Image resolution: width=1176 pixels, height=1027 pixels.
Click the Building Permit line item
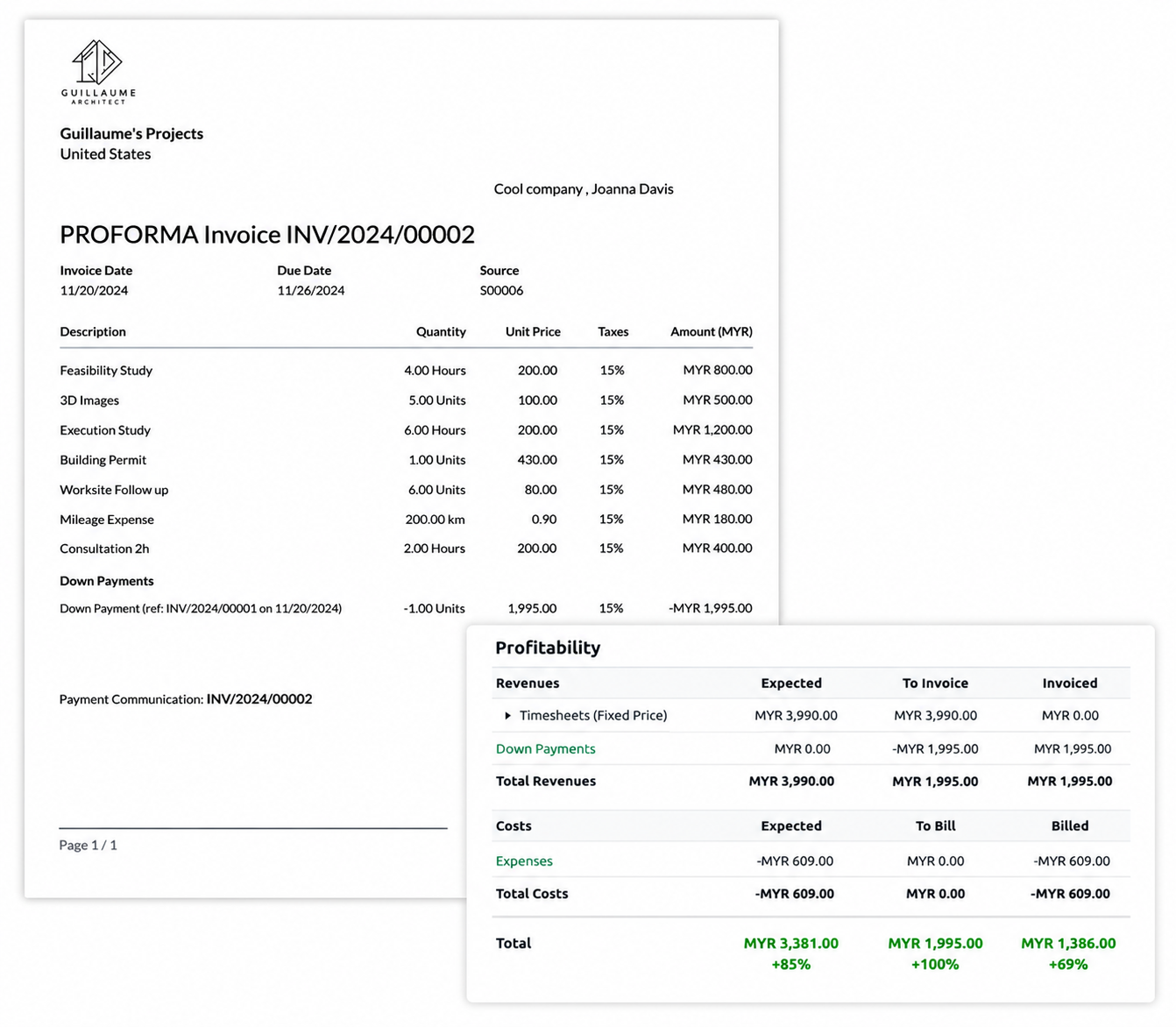103,460
